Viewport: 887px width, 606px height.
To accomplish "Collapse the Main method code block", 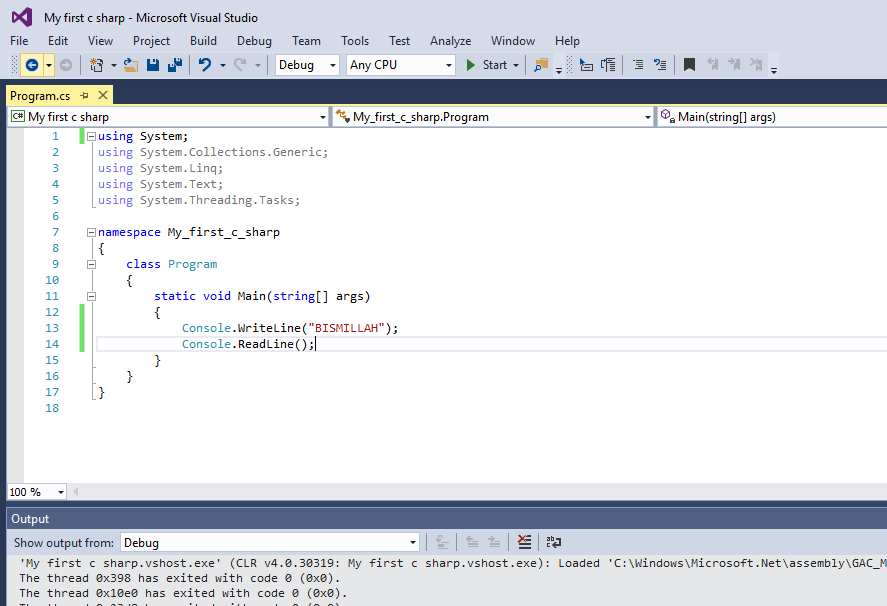I will point(91,296).
